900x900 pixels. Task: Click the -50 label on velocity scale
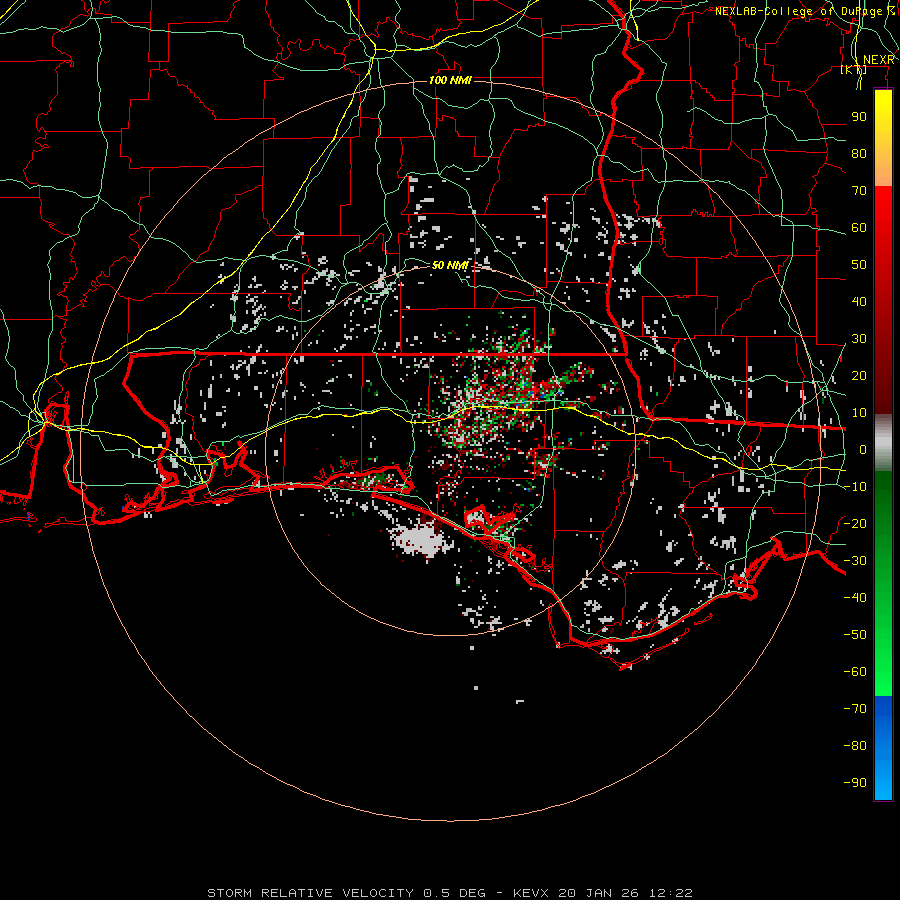855,635
